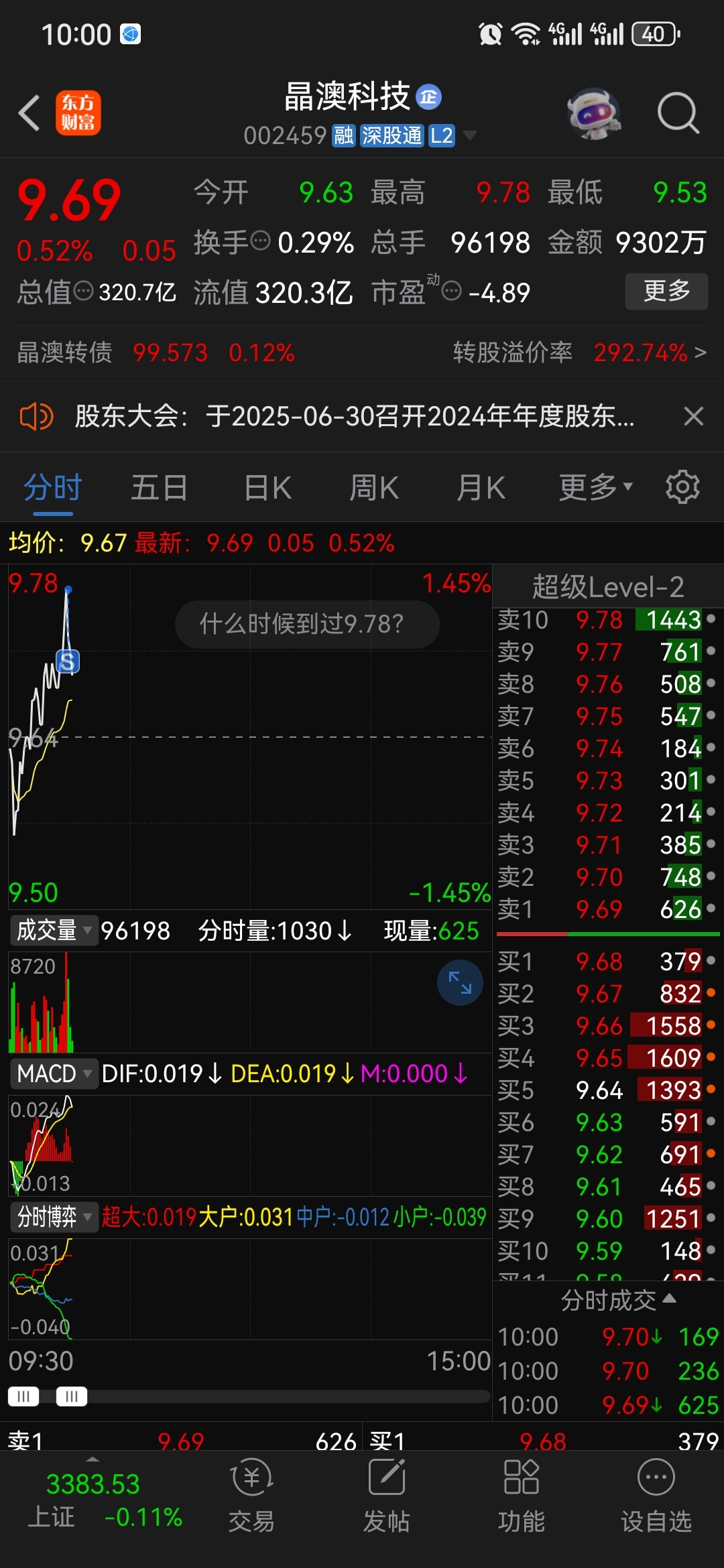The height and width of the screenshot is (1568, 724).
Task: Tap the orange dot beside 买4 1609
Action: [711, 1057]
